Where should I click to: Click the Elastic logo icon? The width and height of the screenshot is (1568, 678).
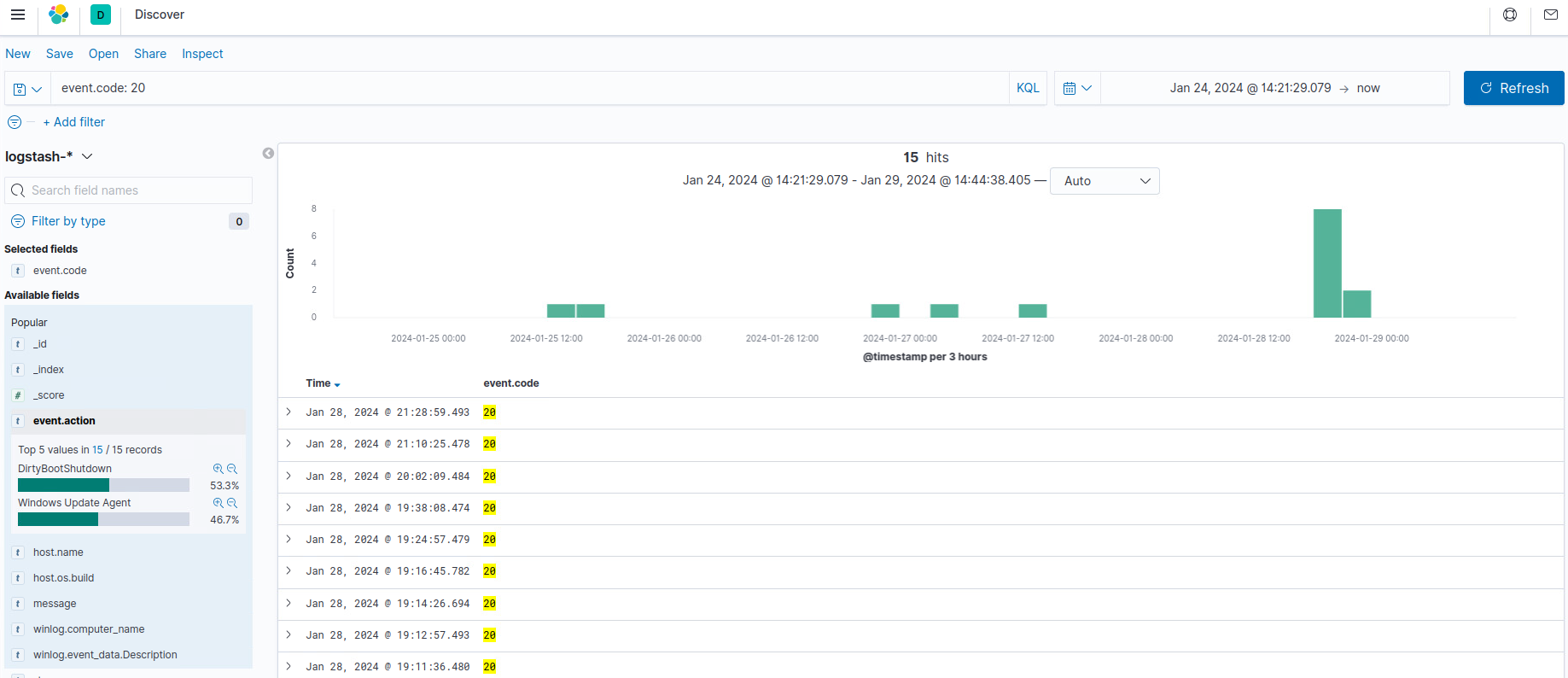(x=59, y=15)
